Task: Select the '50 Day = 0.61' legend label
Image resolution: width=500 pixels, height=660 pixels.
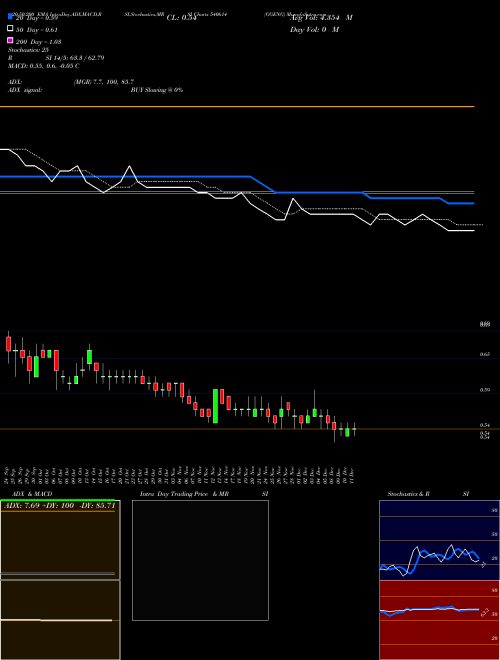Action: [37, 30]
